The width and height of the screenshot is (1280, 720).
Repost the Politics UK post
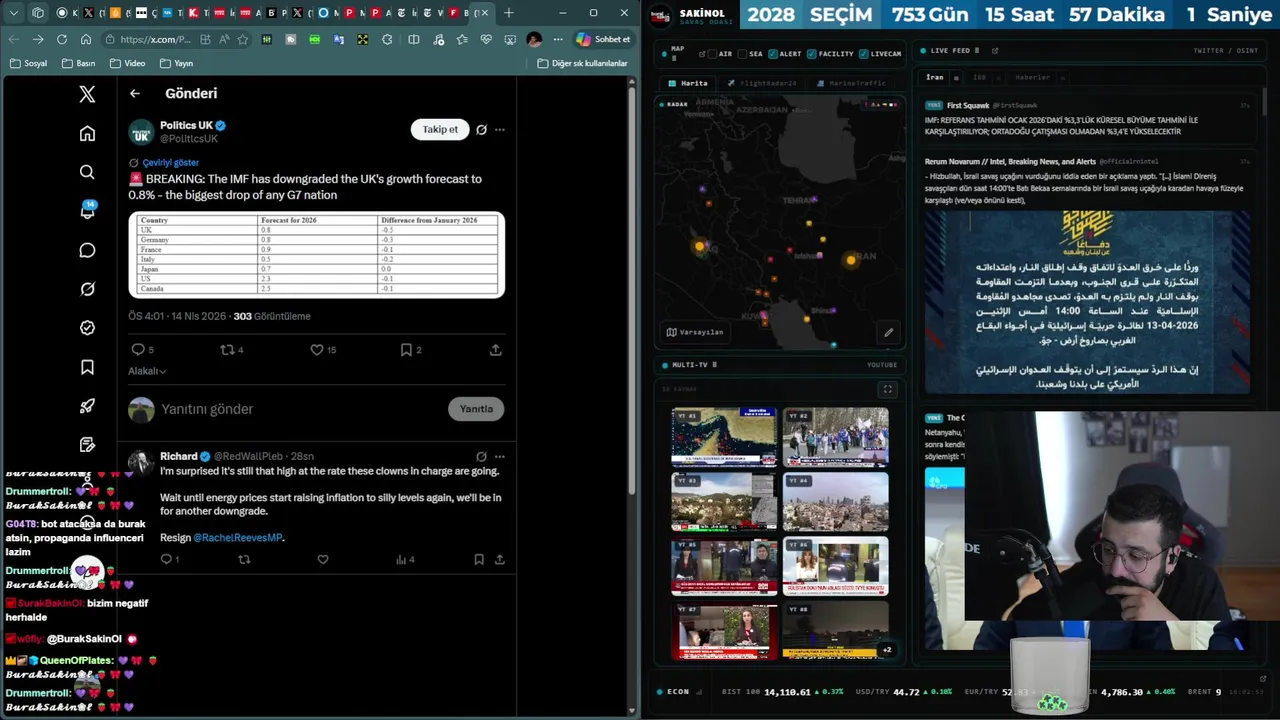pyautogui.click(x=227, y=350)
